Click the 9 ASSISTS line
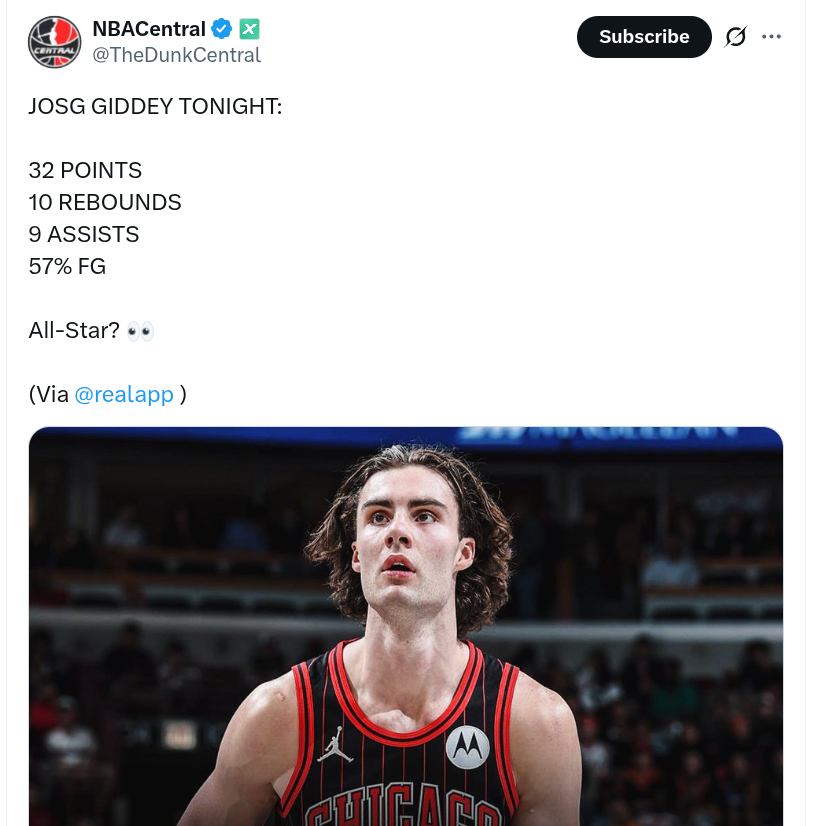Screen dimensions: 818x826 click(84, 234)
